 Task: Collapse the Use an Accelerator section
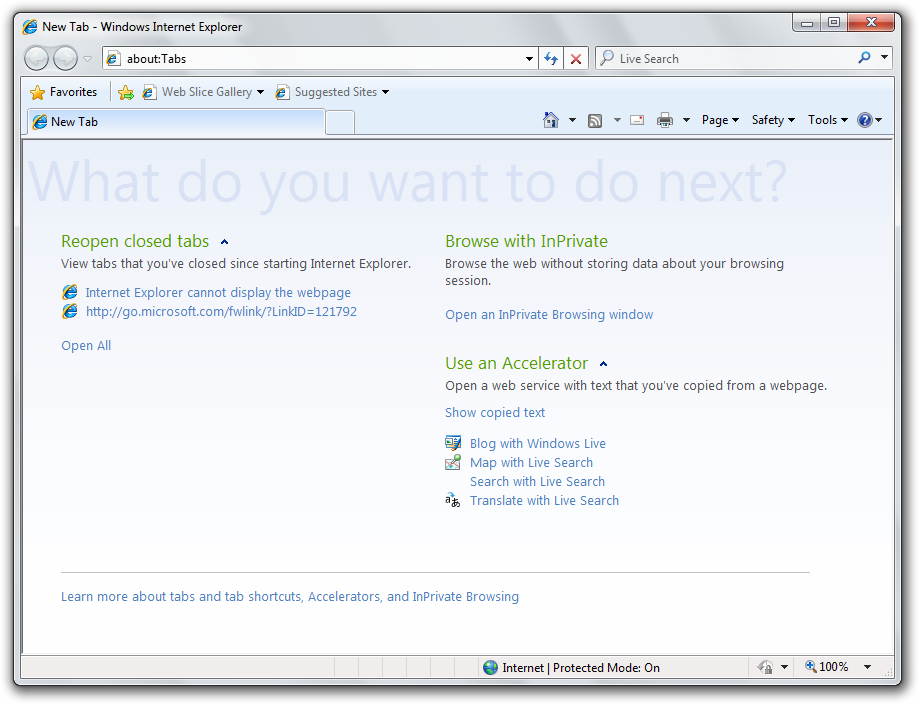[x=603, y=364]
